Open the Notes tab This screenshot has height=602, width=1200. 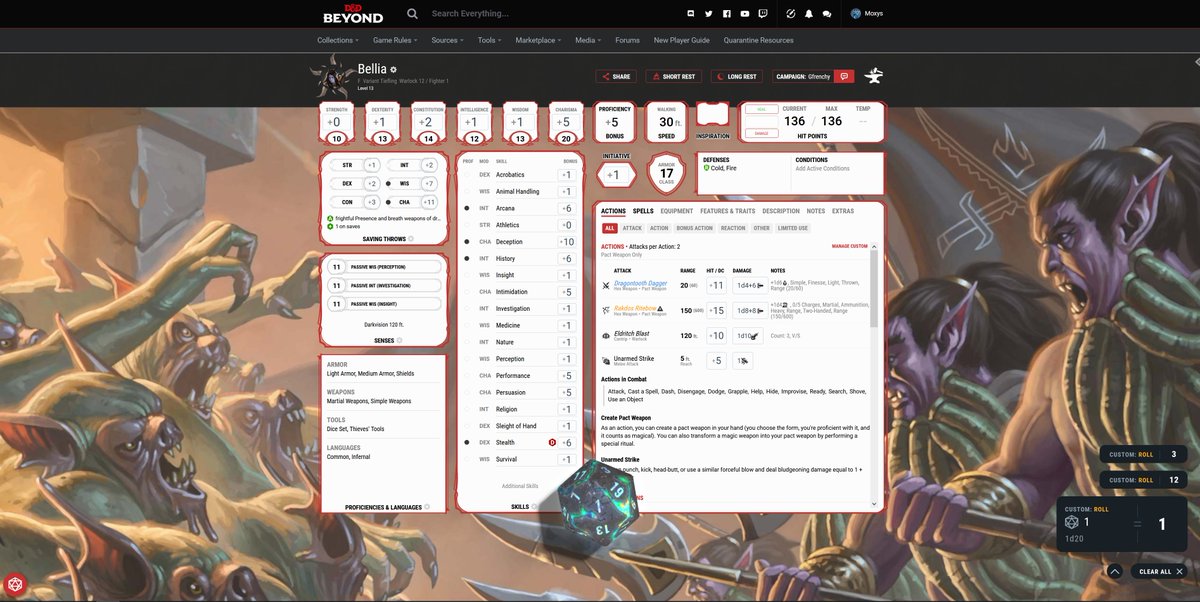(x=816, y=211)
